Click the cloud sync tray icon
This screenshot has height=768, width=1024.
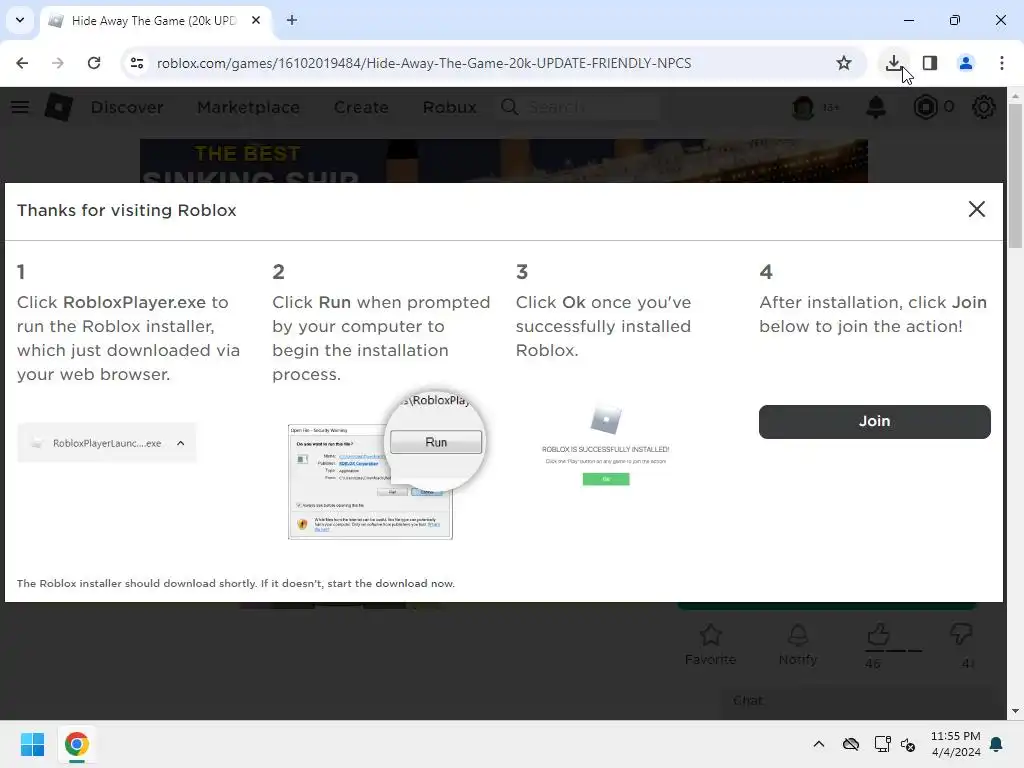tap(850, 744)
